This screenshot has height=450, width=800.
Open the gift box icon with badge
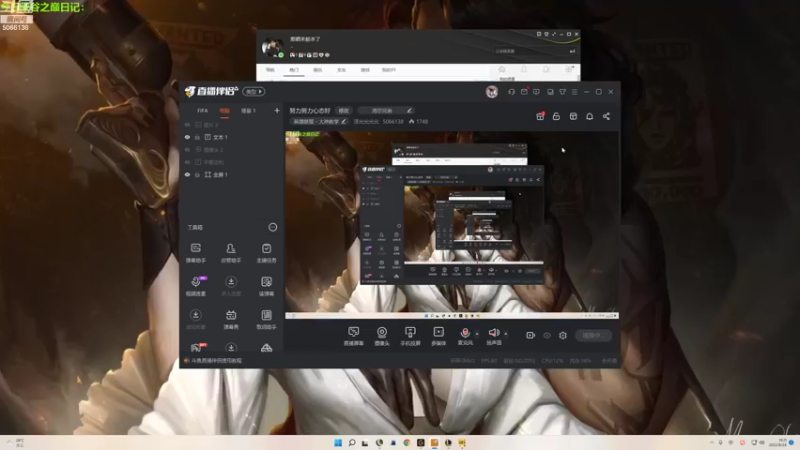[x=540, y=116]
